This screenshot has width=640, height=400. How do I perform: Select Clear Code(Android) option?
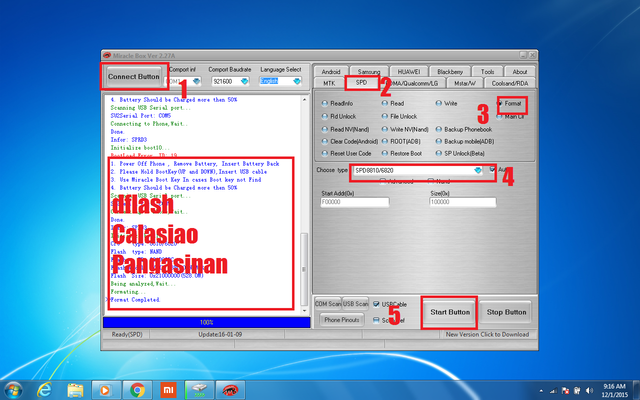(350, 141)
